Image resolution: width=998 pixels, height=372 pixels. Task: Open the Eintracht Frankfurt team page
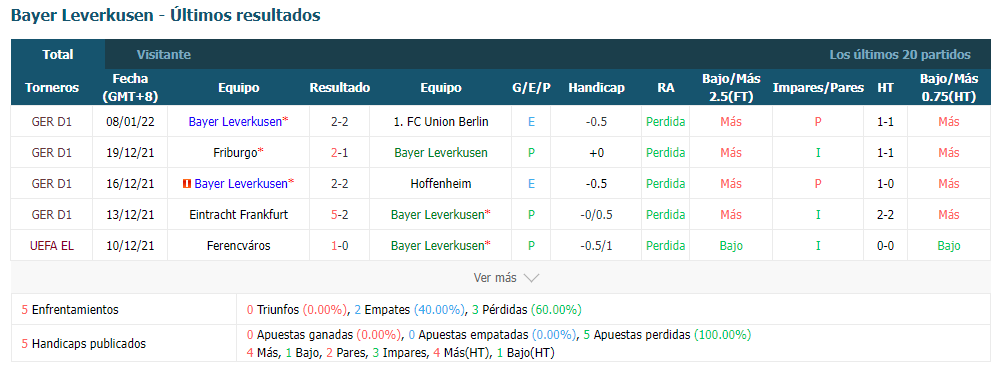(x=239, y=215)
